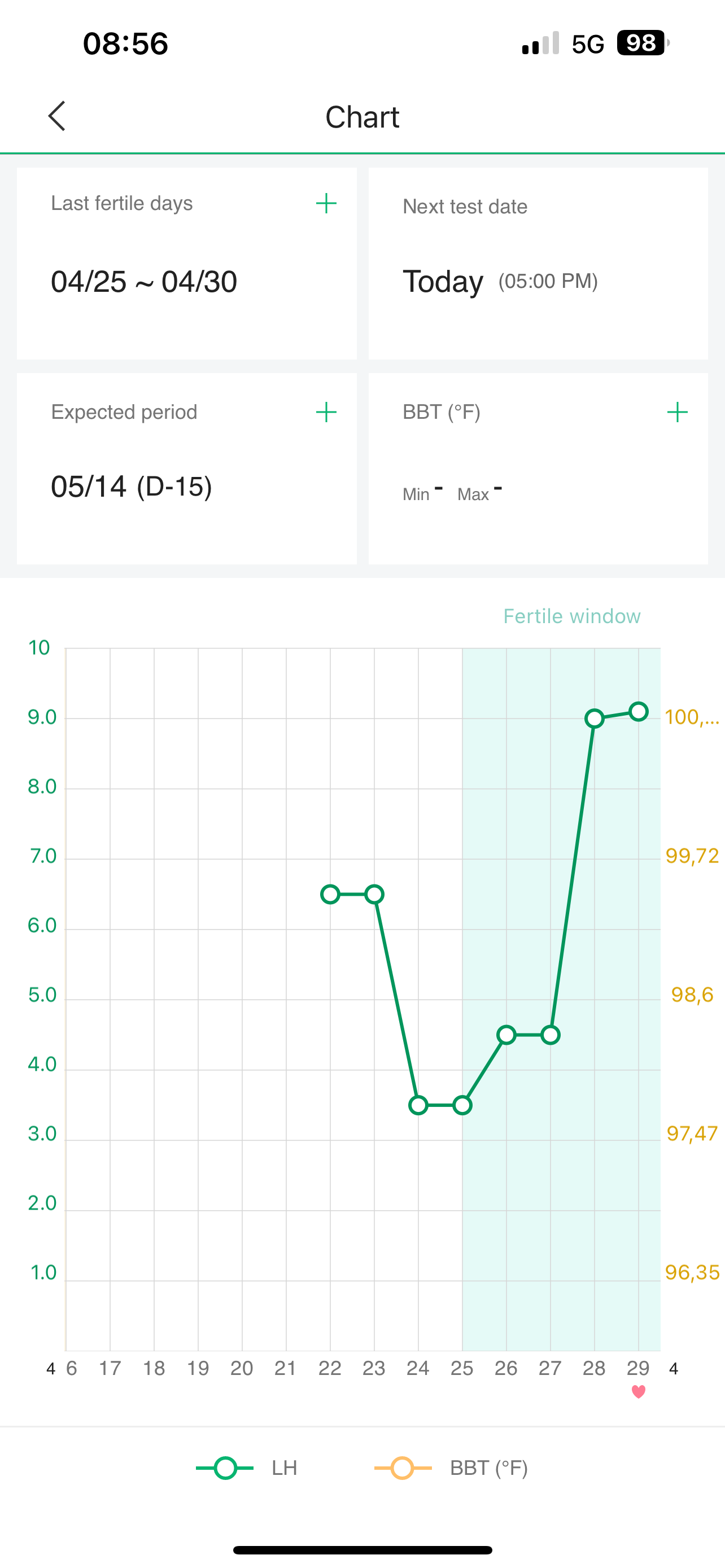Screen dimensions: 725x1568
Task: Select the LH data point on day 24
Action: coord(418,1105)
